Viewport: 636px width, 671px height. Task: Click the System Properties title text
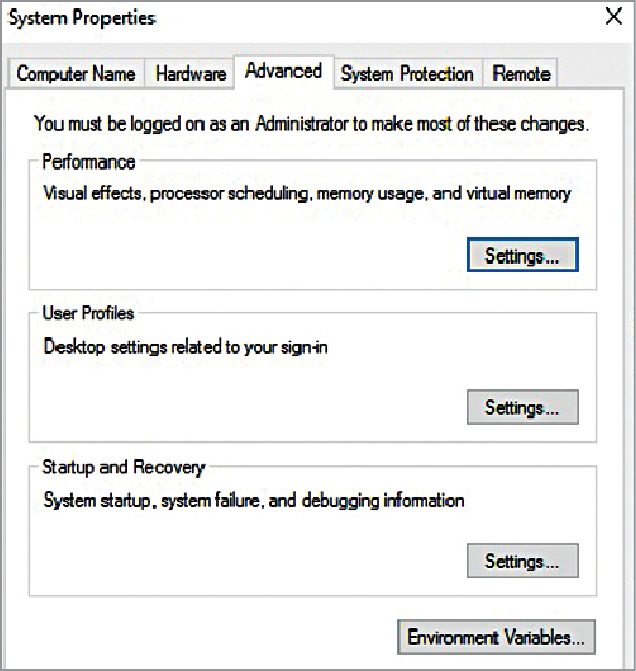(x=82, y=19)
